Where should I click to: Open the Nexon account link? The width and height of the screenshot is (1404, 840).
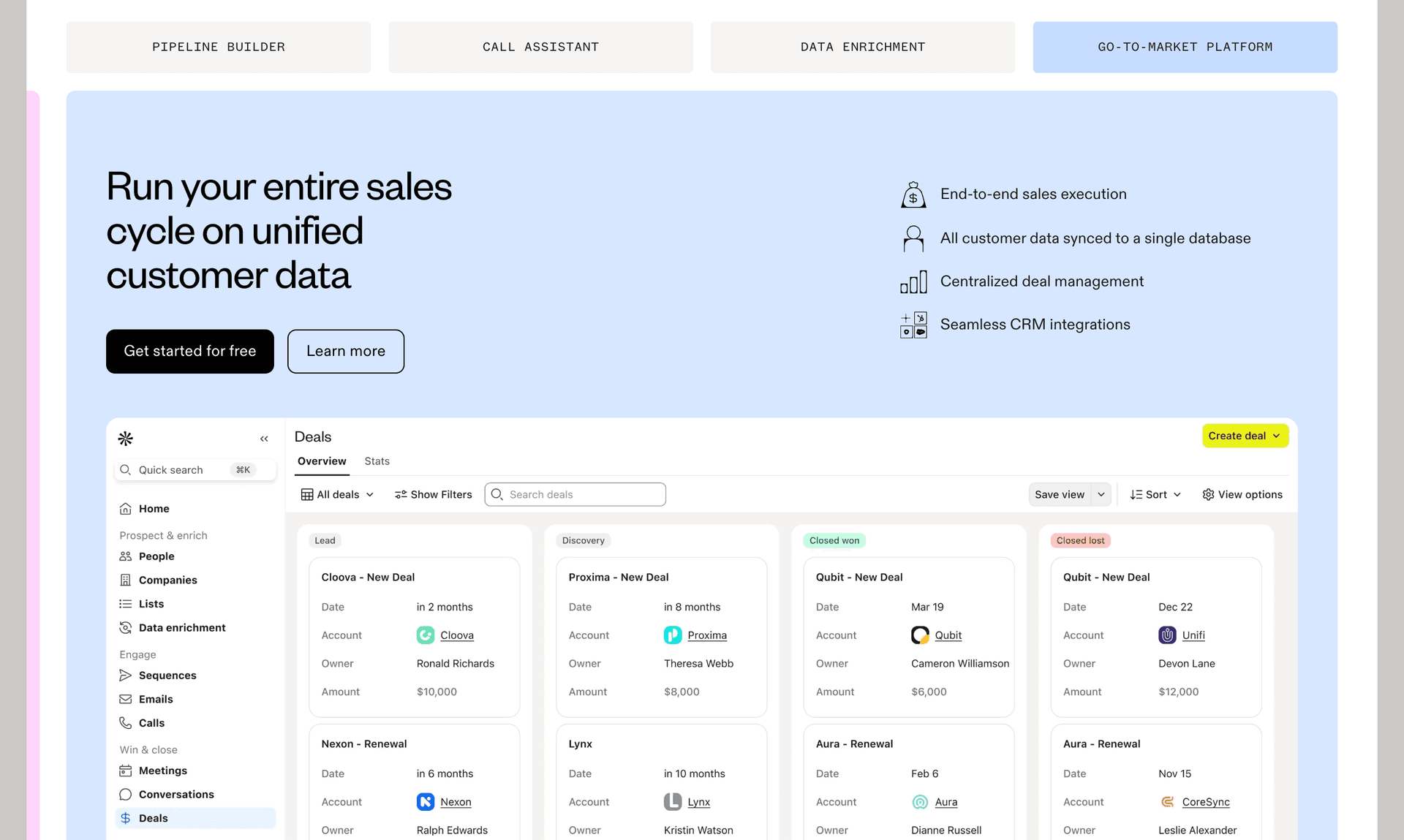[456, 803]
